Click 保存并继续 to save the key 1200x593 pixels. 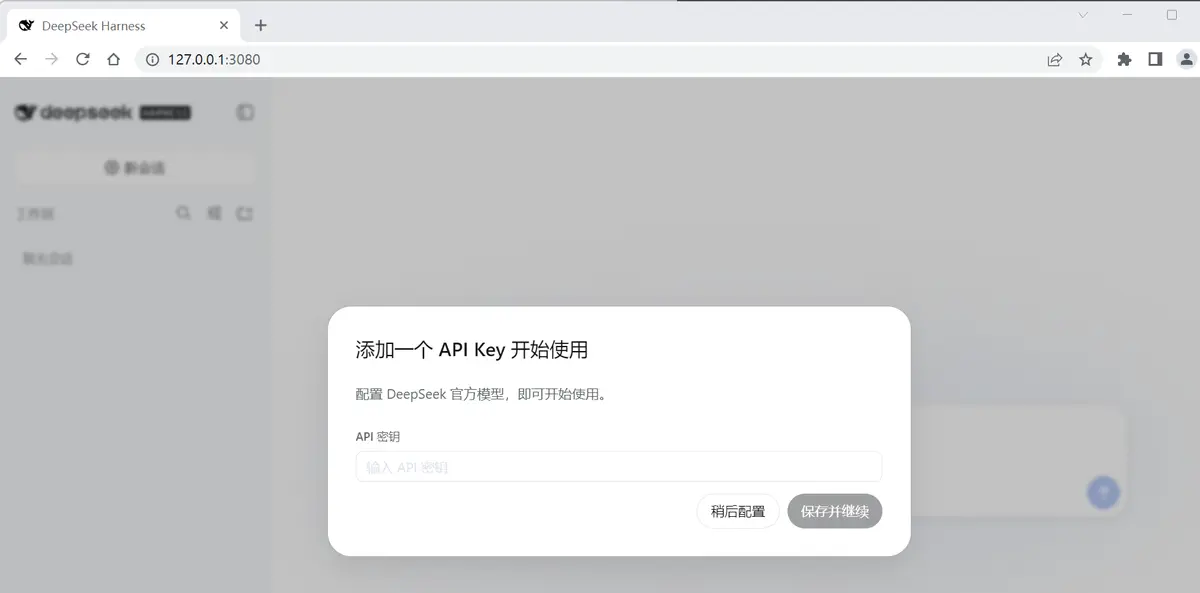point(835,511)
